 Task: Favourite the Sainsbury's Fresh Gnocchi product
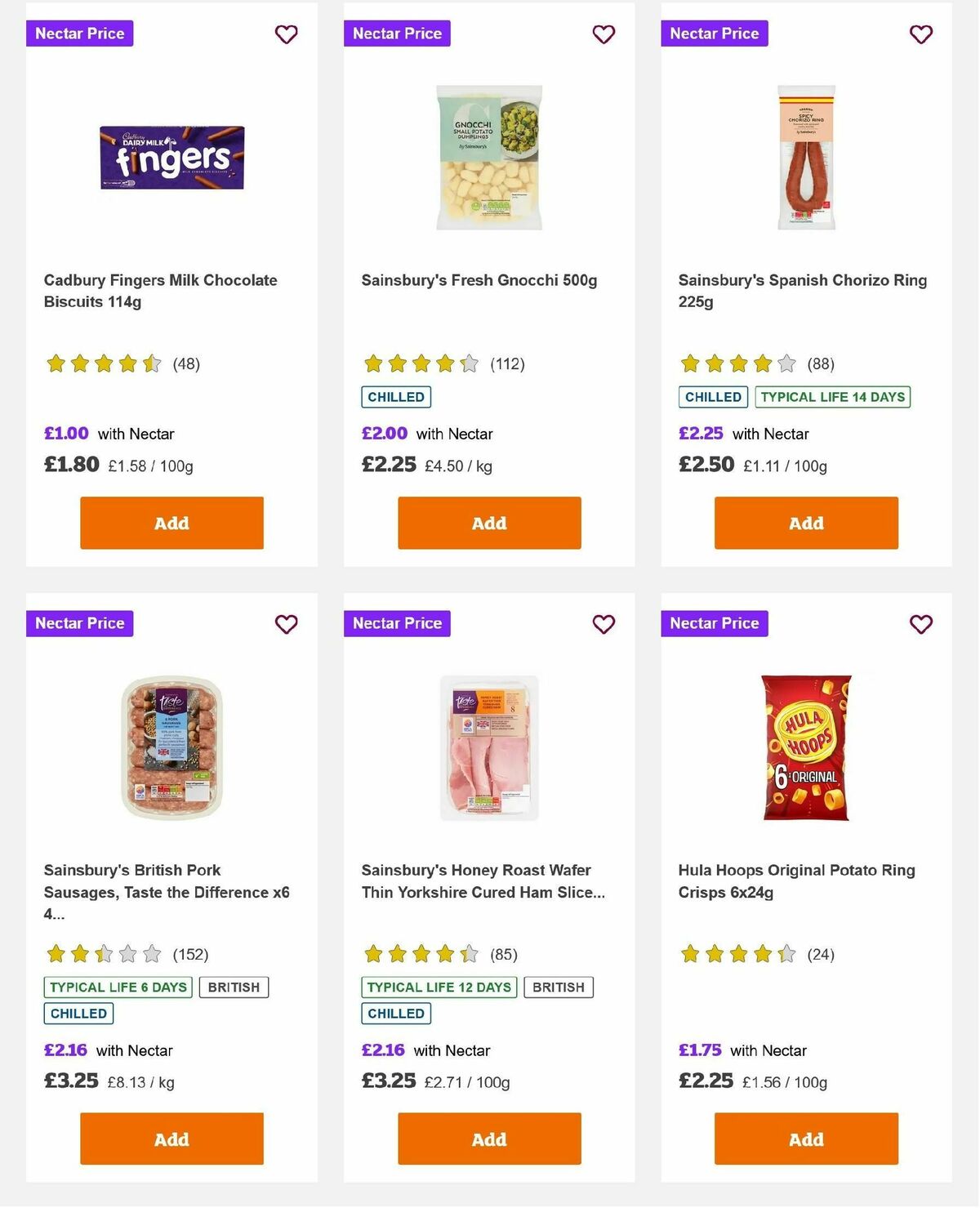pos(604,34)
